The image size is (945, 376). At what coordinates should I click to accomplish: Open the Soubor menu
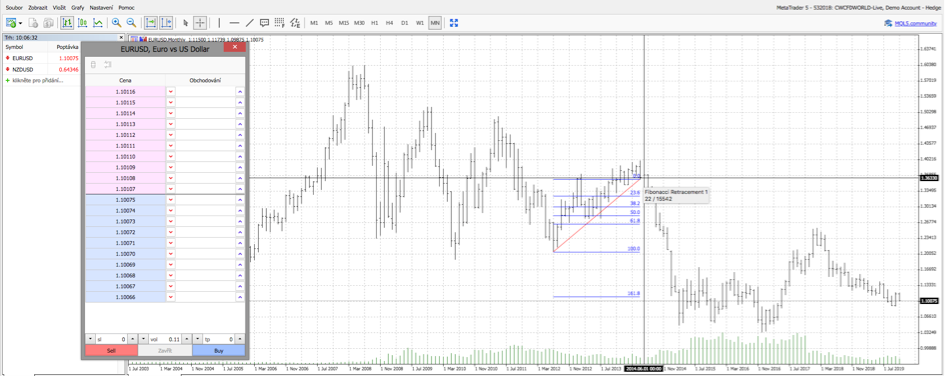tap(14, 8)
